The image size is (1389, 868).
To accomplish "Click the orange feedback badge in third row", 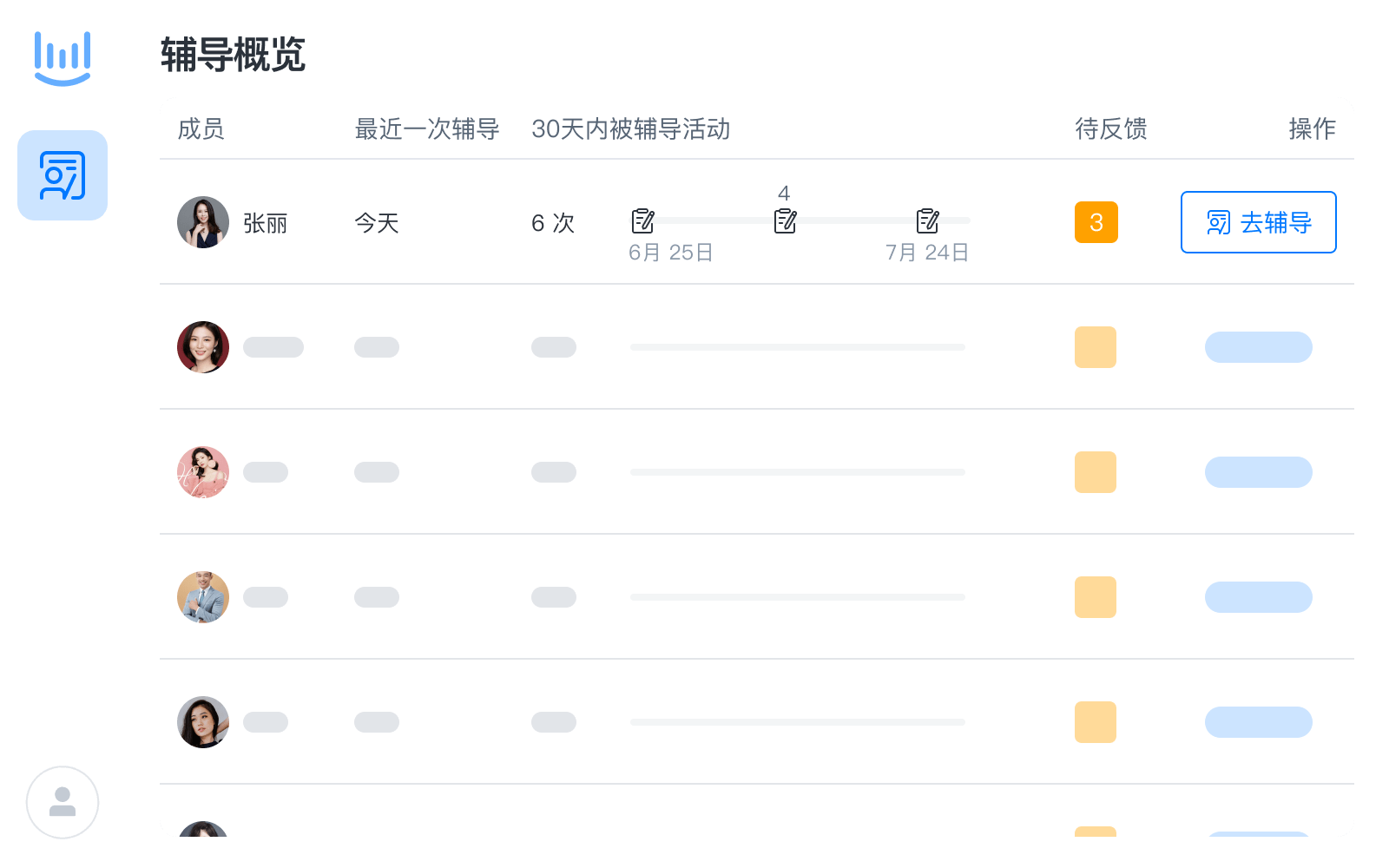I will (x=1096, y=472).
